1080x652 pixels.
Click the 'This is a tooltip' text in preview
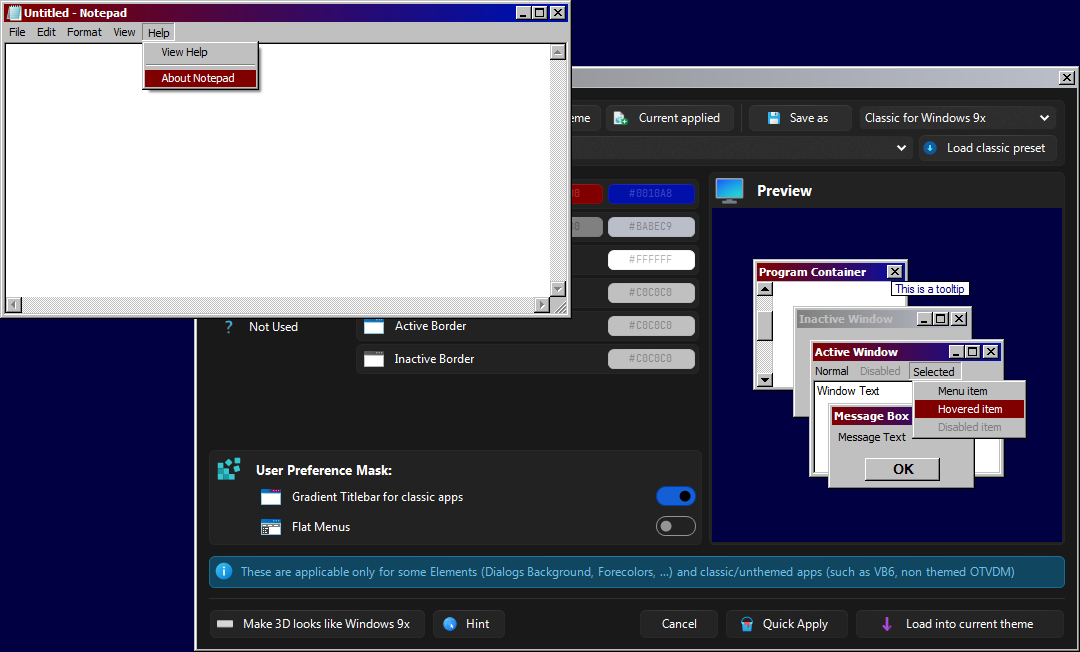coord(930,289)
